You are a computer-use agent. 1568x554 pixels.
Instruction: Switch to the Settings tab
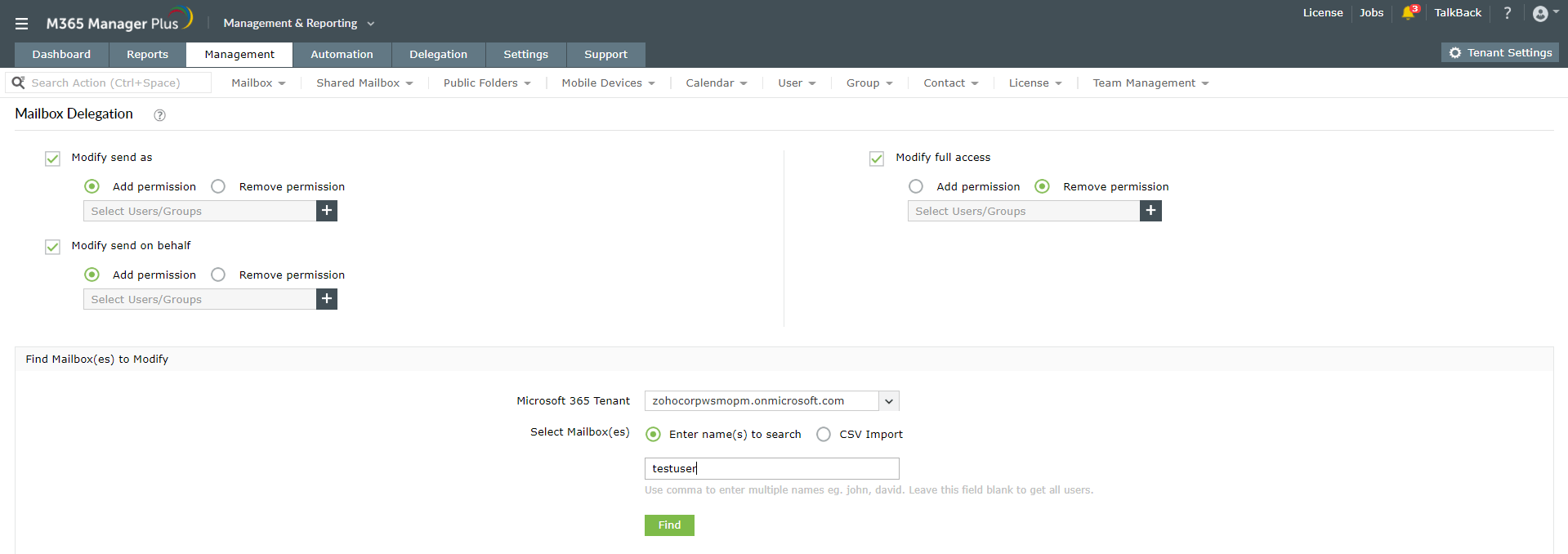(x=525, y=55)
